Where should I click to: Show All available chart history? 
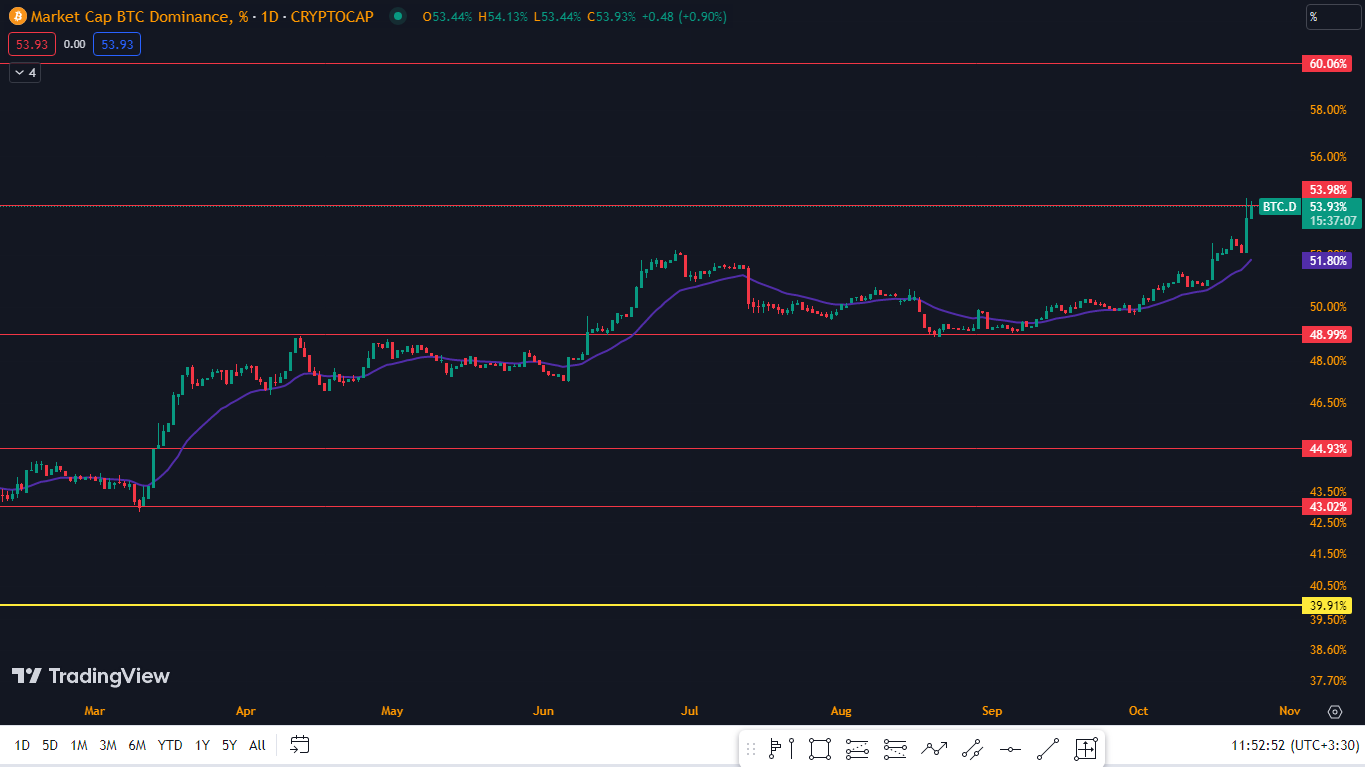(257, 745)
